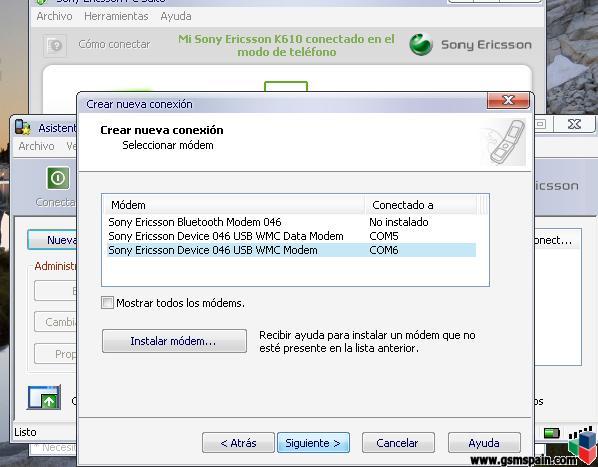The width and height of the screenshot is (598, 467).
Task: Select Sony Ericsson Bluetooth Modem 046 row
Action: [291, 222]
